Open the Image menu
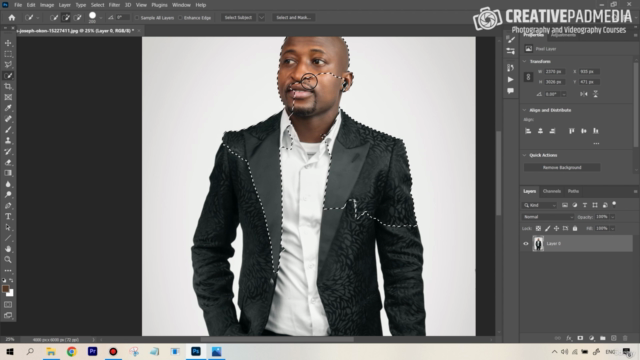The image size is (640, 360). 47,5
